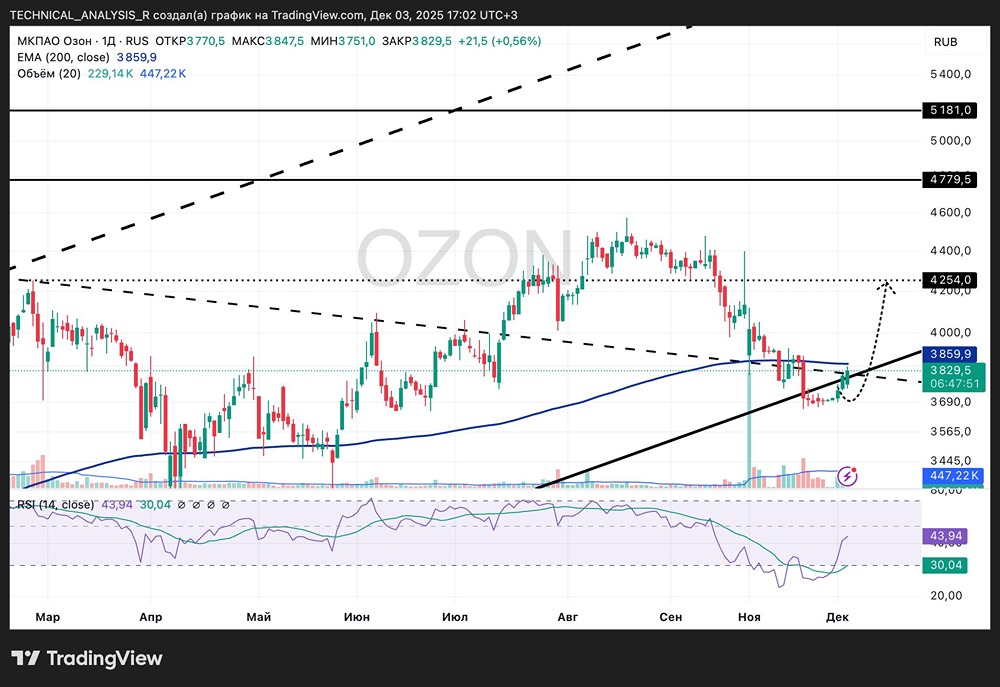Click the third ∅ icon in RSI legend
The width and height of the screenshot is (1000, 687).
click(211, 506)
